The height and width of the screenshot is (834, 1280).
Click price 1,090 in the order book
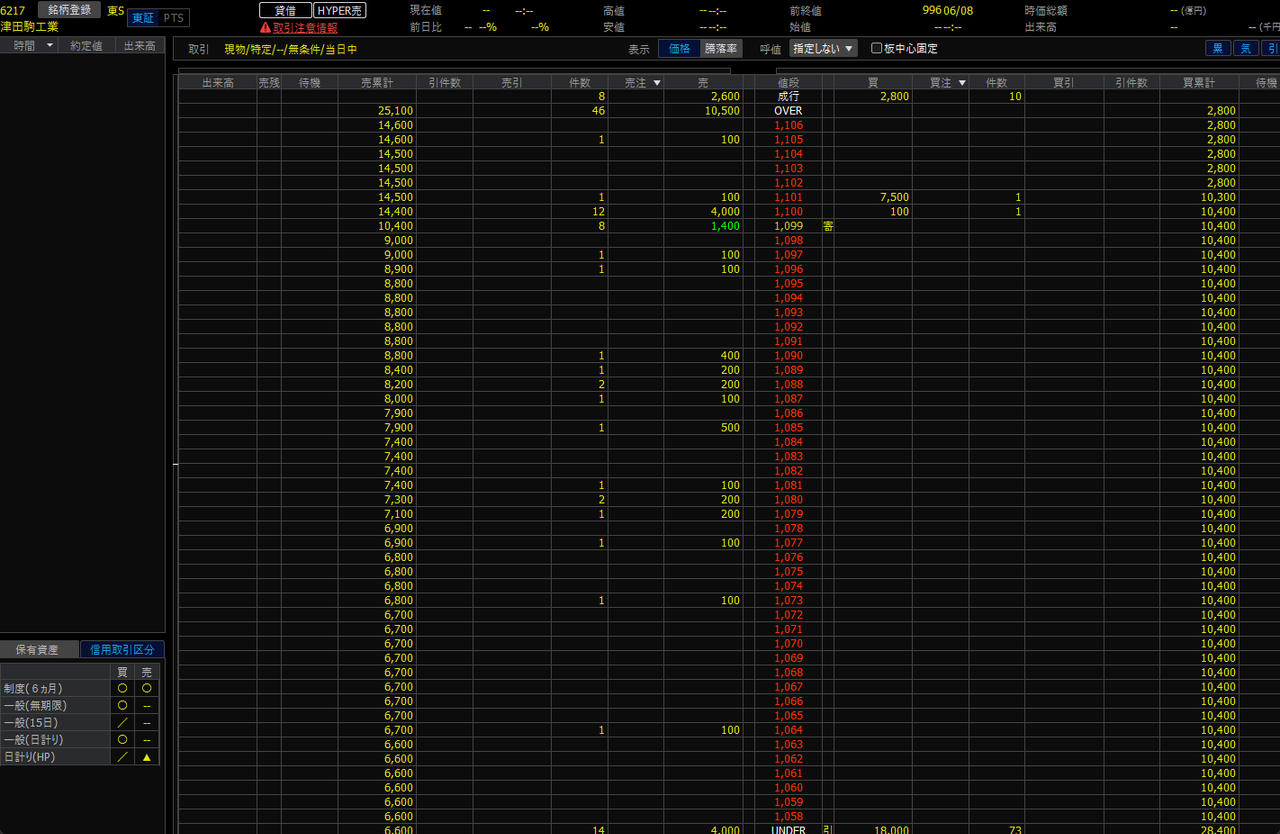coord(788,356)
